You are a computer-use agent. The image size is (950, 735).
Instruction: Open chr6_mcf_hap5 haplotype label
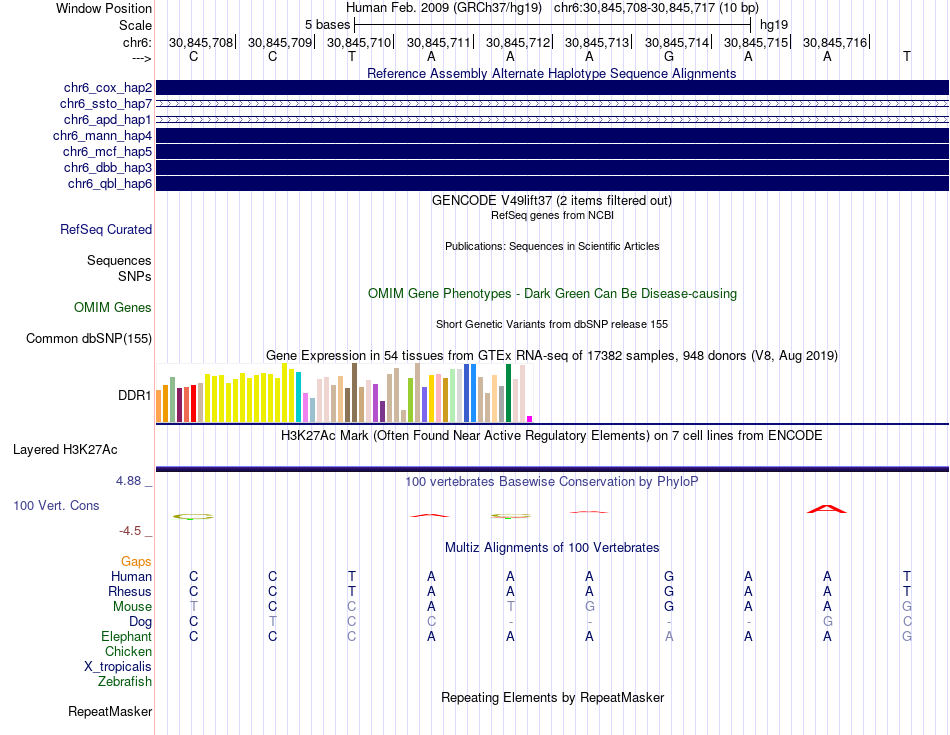click(107, 151)
